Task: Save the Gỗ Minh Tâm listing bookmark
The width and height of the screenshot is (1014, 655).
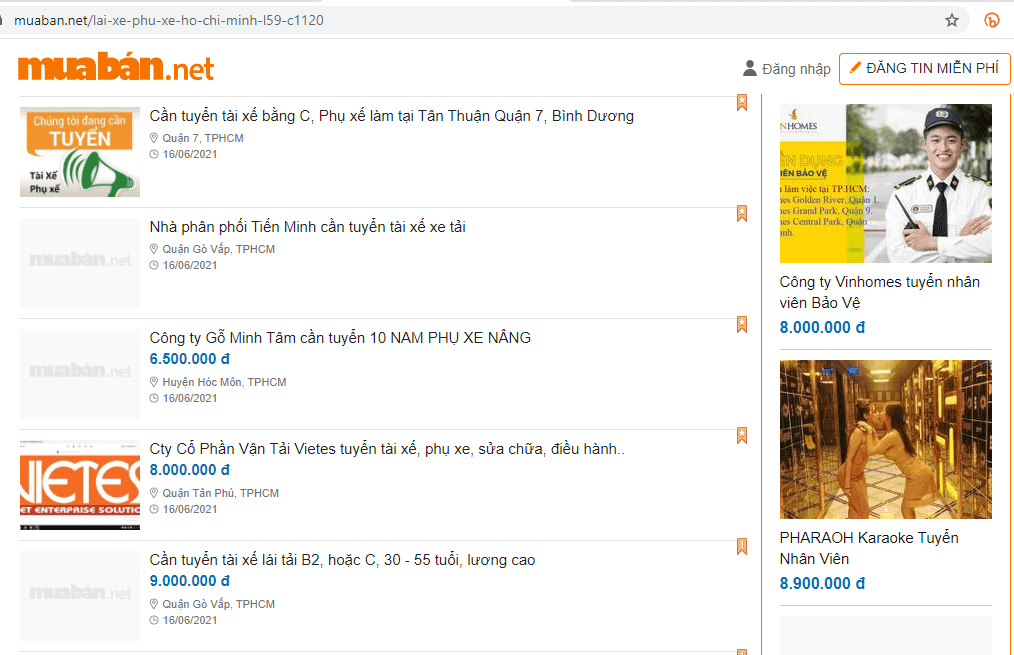Action: 742,325
